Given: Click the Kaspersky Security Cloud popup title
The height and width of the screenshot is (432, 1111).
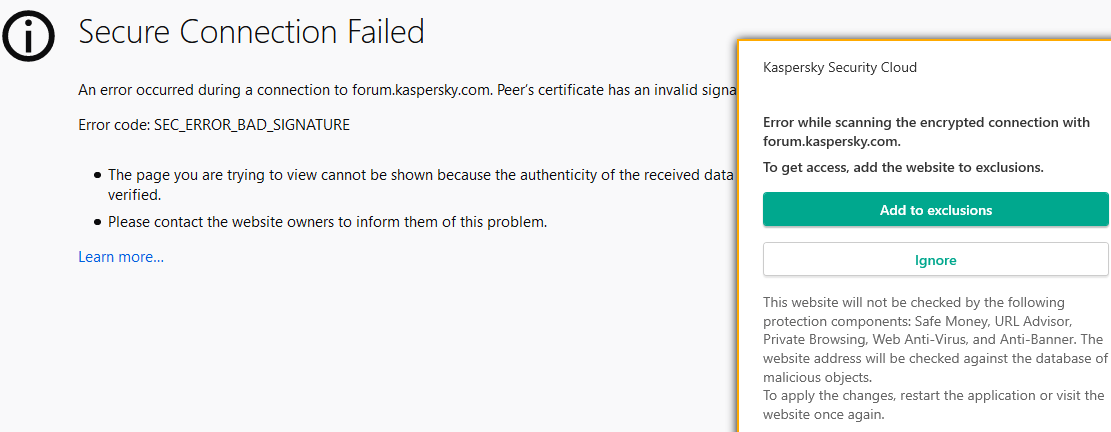Looking at the screenshot, I should click(839, 68).
